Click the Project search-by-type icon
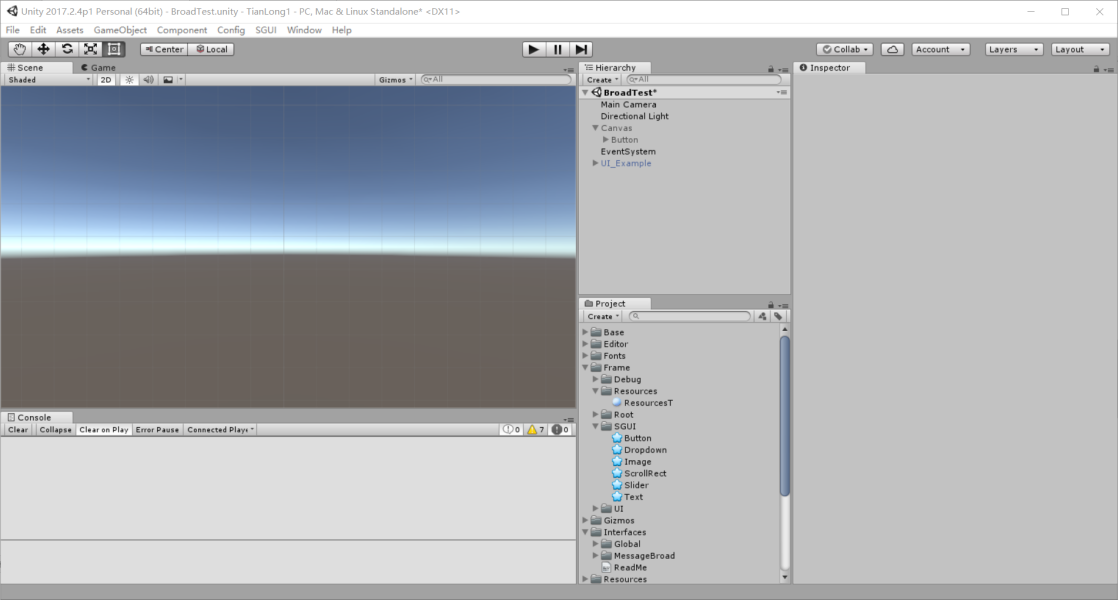Image resolution: width=1118 pixels, height=600 pixels. tap(762, 316)
